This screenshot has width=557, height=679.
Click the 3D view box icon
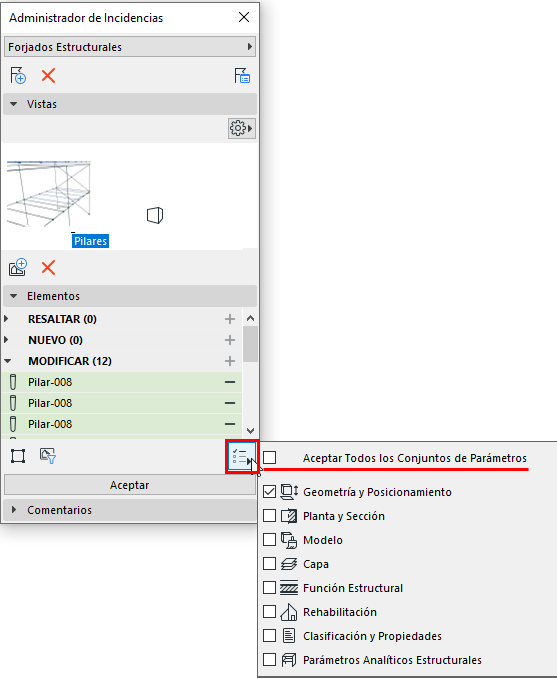point(155,215)
